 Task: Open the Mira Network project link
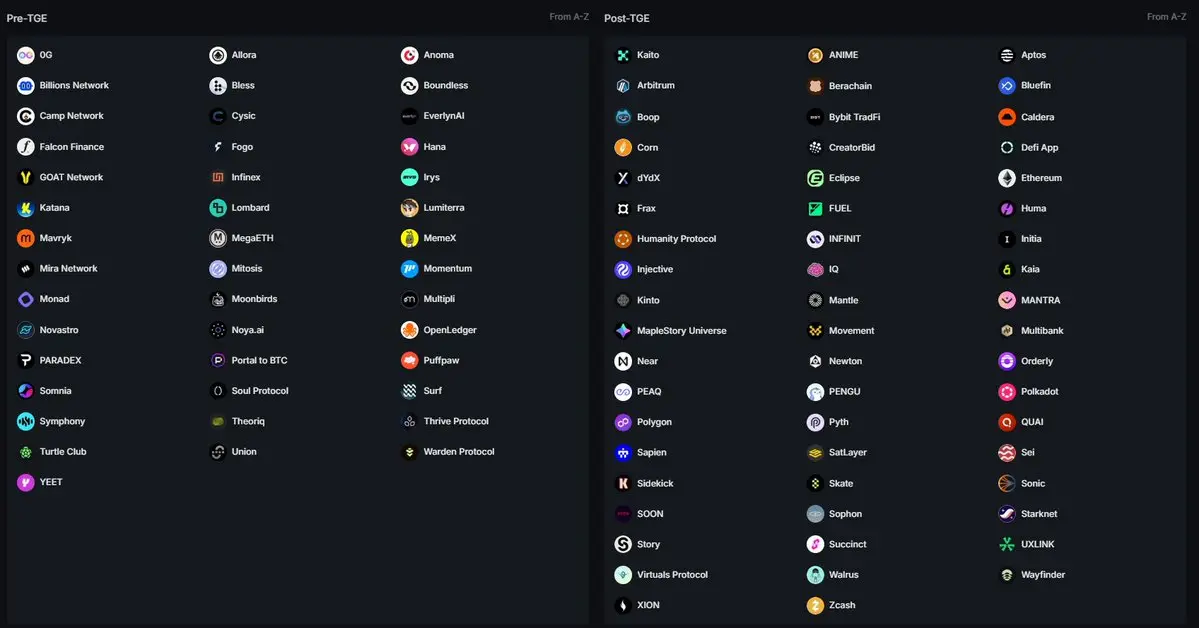tap(57, 268)
